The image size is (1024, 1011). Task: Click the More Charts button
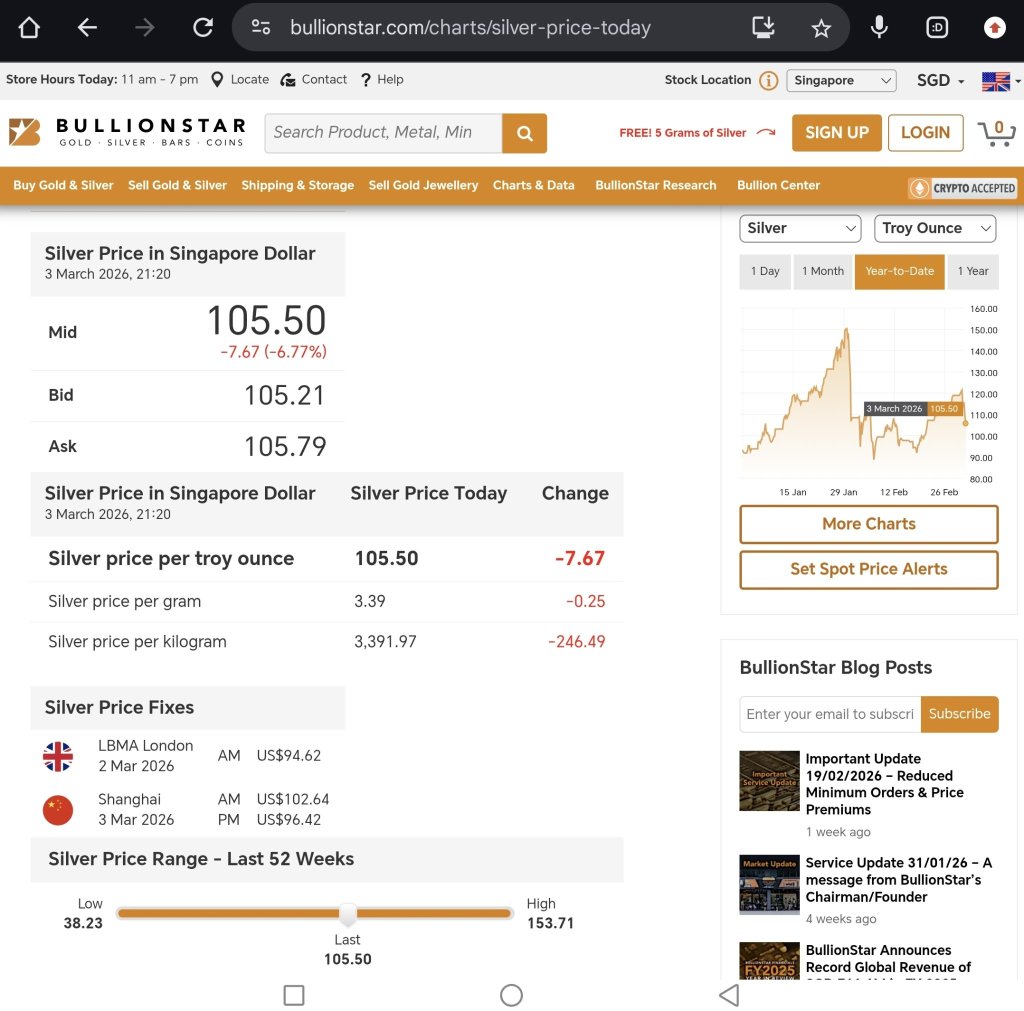869,524
